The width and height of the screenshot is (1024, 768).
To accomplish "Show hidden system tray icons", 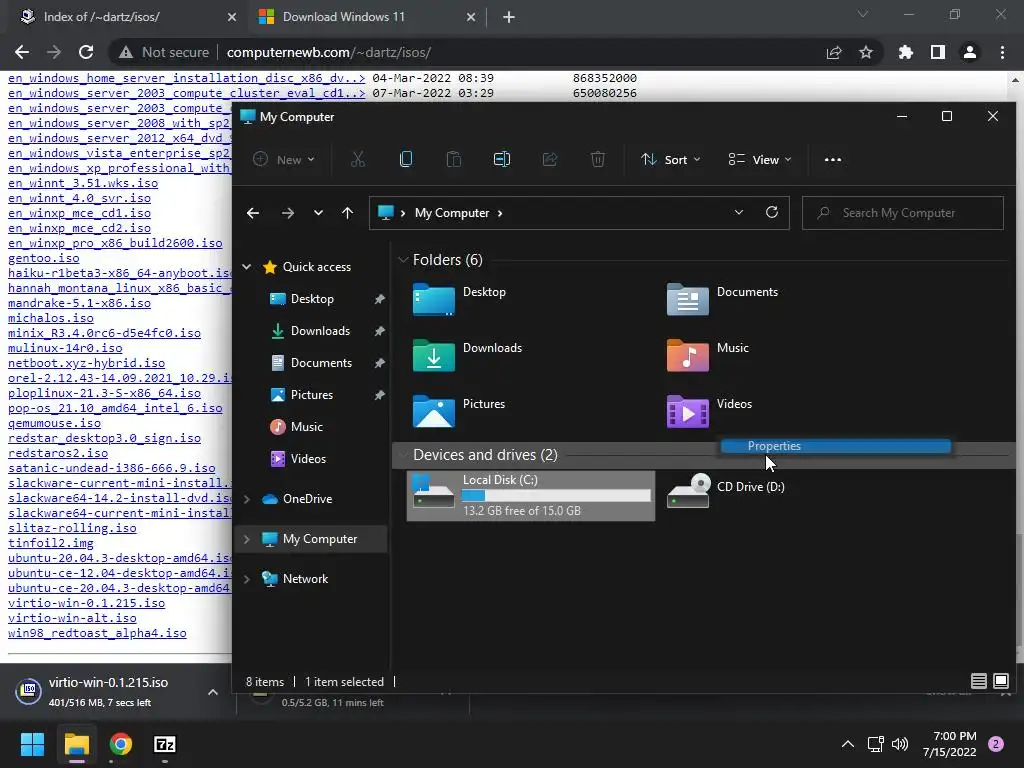I will pyautogui.click(x=848, y=744).
